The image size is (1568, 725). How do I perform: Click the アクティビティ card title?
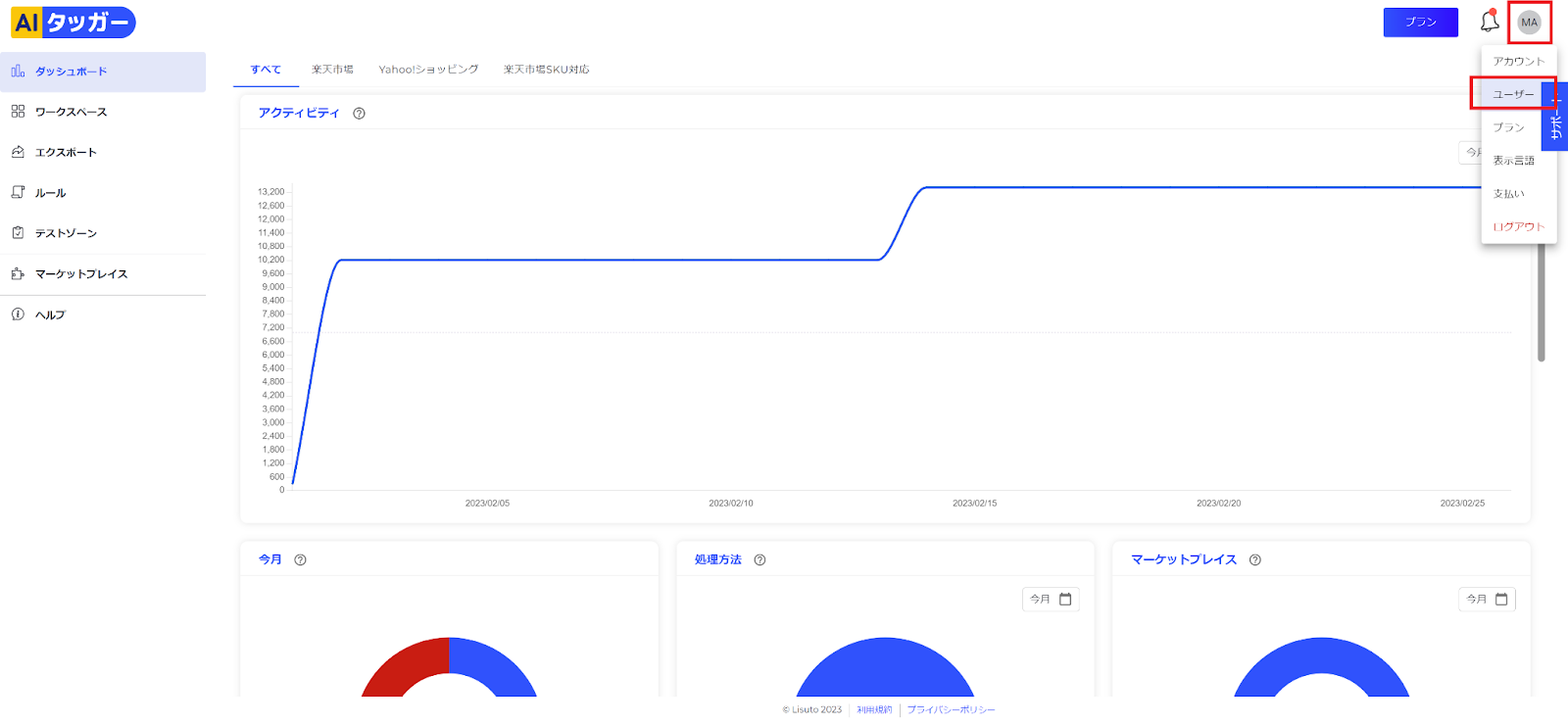299,114
